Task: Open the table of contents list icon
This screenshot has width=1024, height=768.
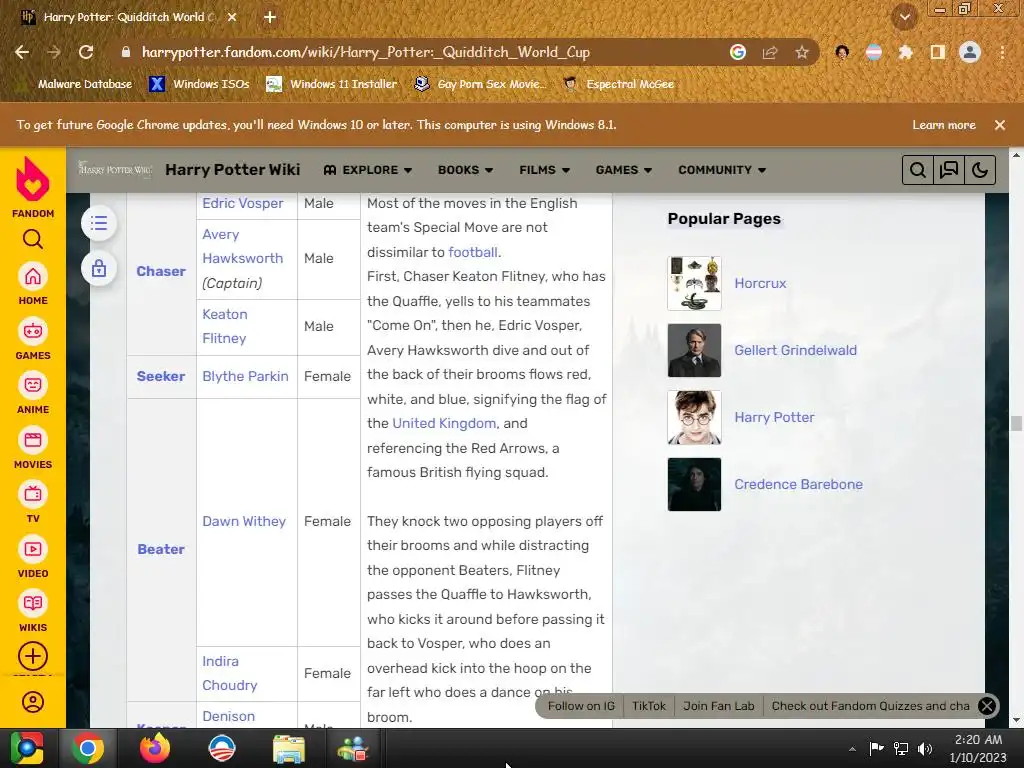Action: [99, 223]
